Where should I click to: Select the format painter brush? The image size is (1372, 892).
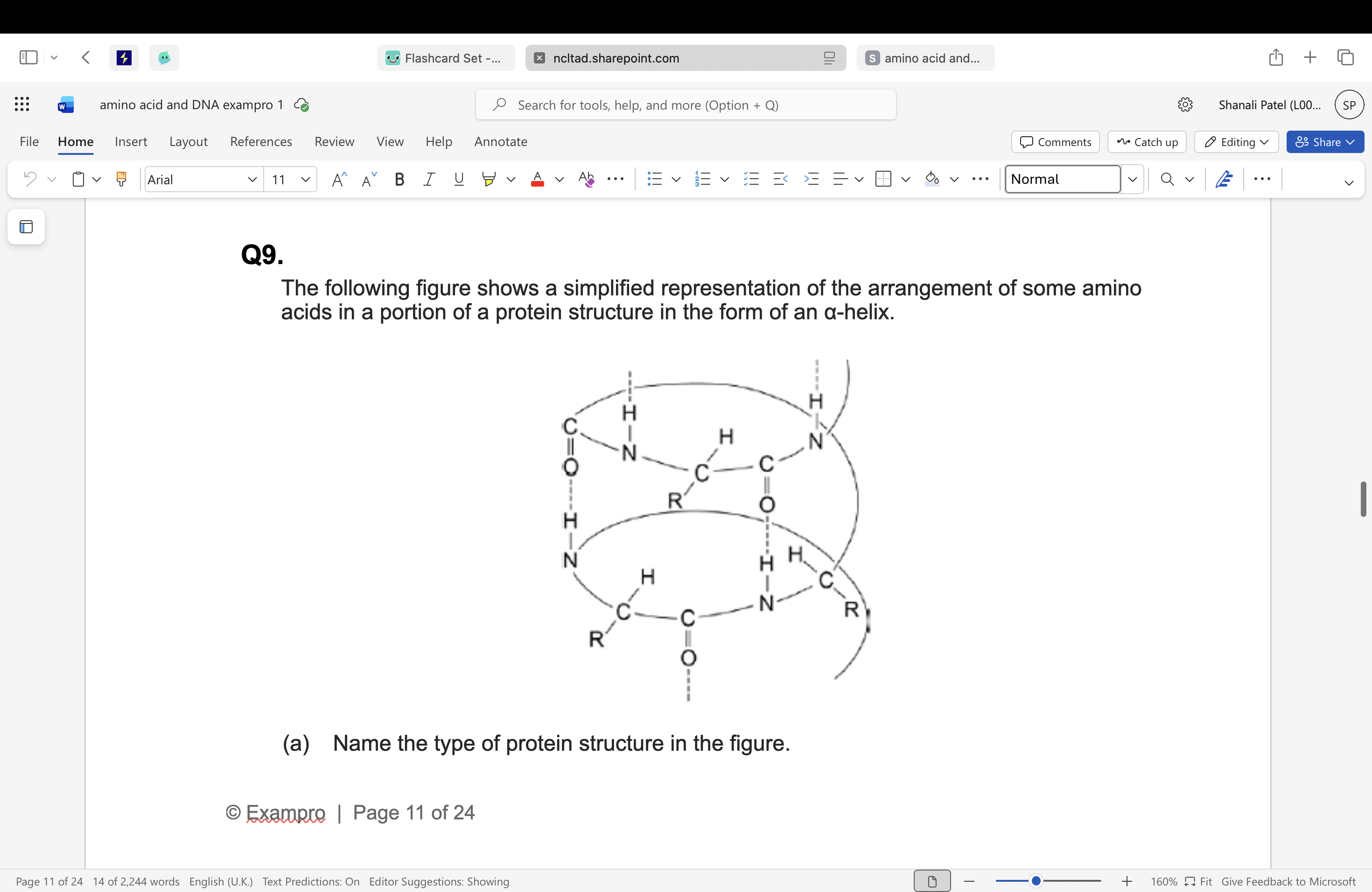tap(121, 179)
